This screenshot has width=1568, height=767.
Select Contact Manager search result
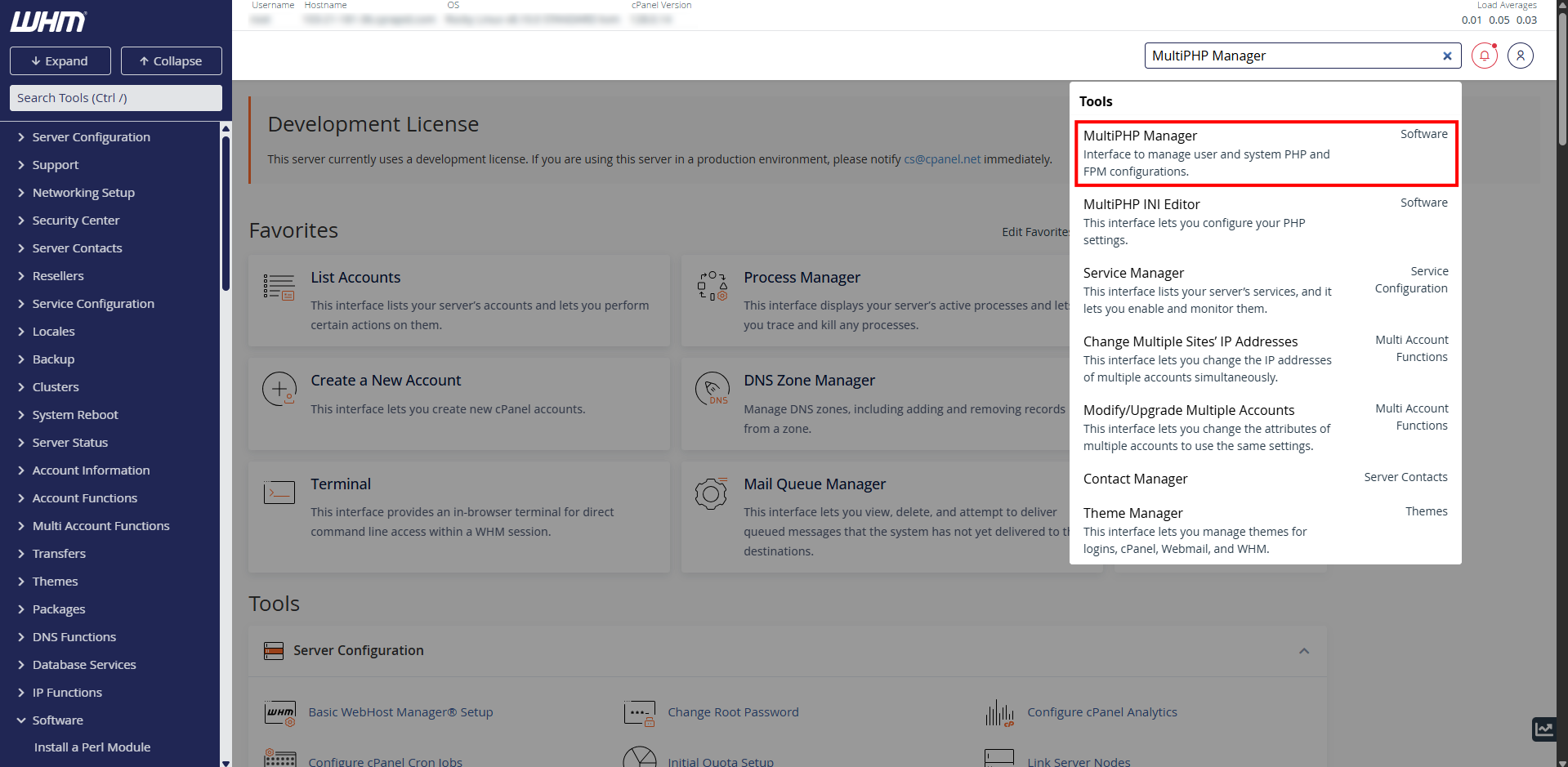point(1265,479)
